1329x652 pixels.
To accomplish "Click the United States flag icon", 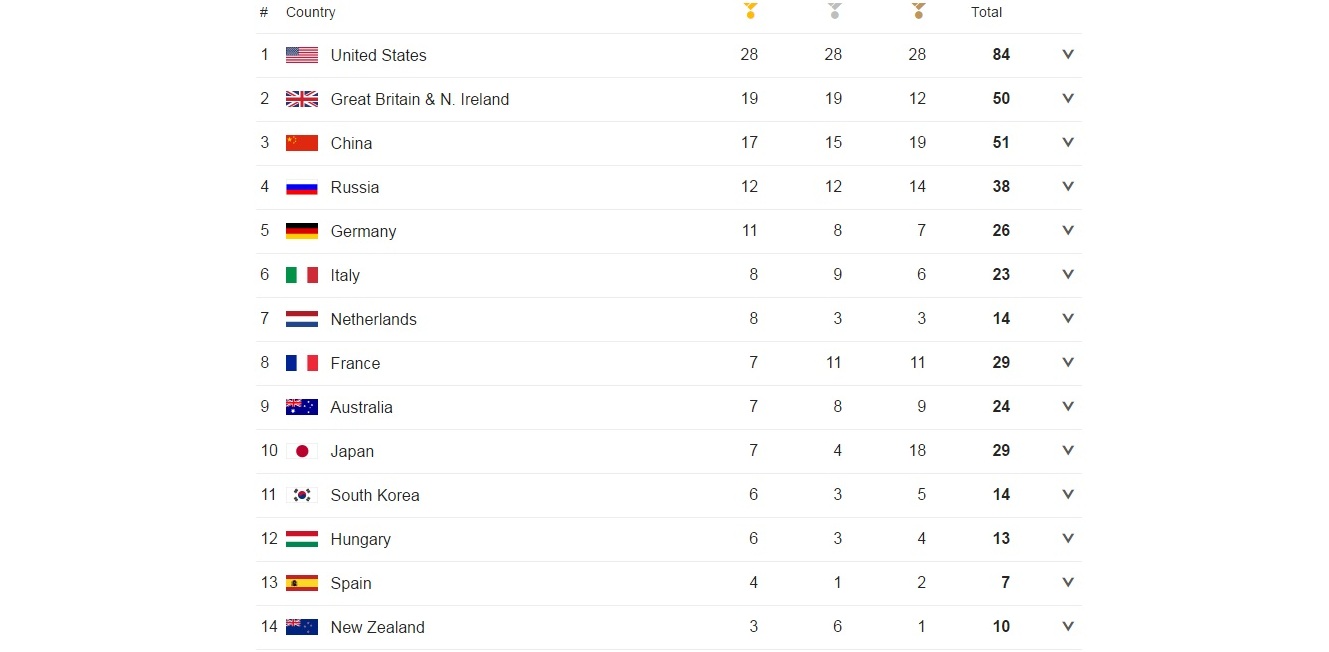I will [302, 55].
